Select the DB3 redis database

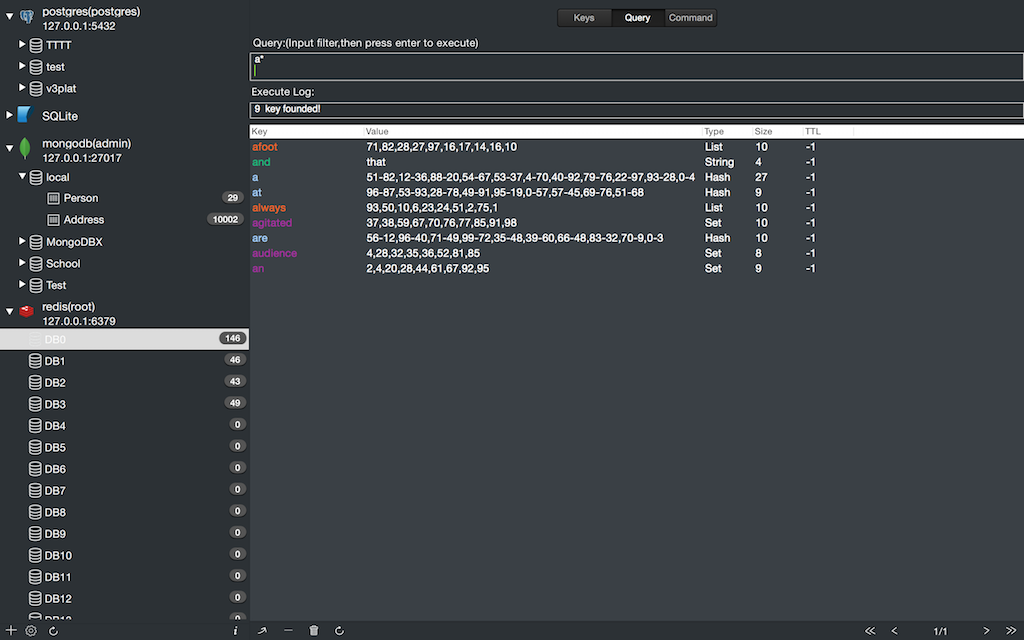(55, 404)
